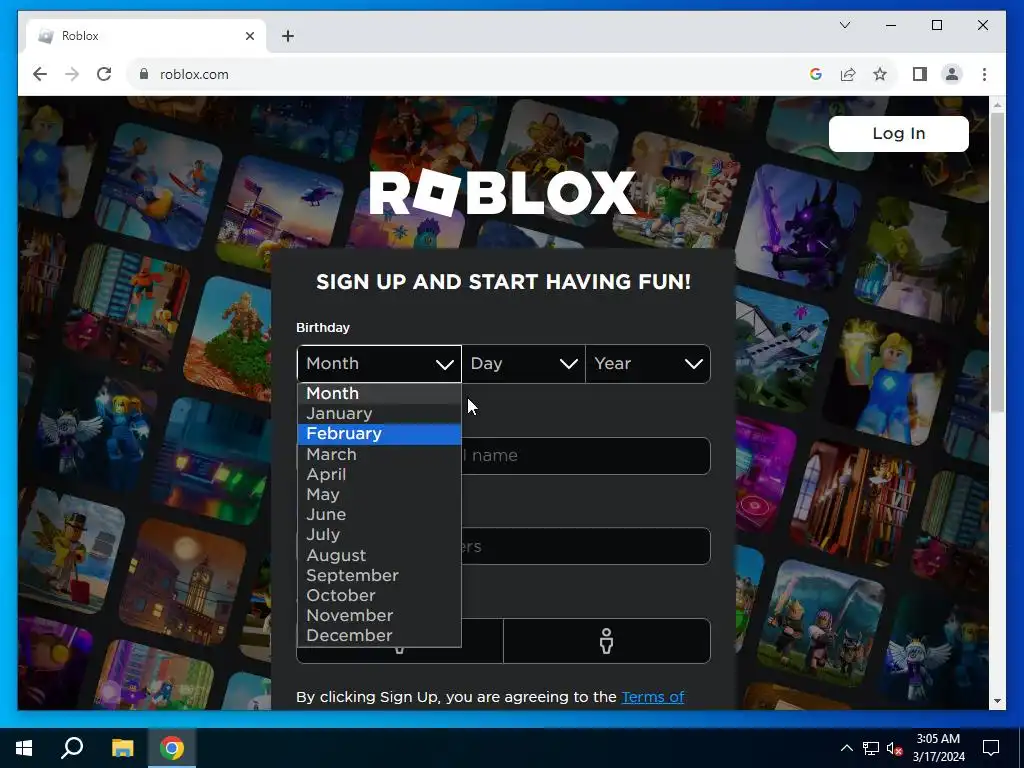The image size is (1024, 768).
Task: Open Windows taskbar search
Action: click(x=72, y=748)
